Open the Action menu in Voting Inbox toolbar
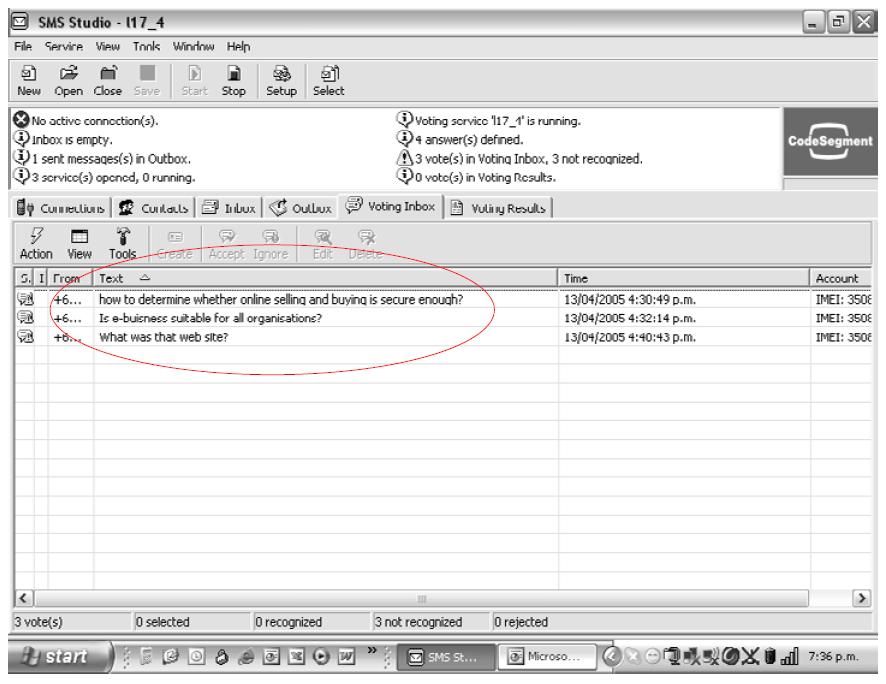 (36, 243)
